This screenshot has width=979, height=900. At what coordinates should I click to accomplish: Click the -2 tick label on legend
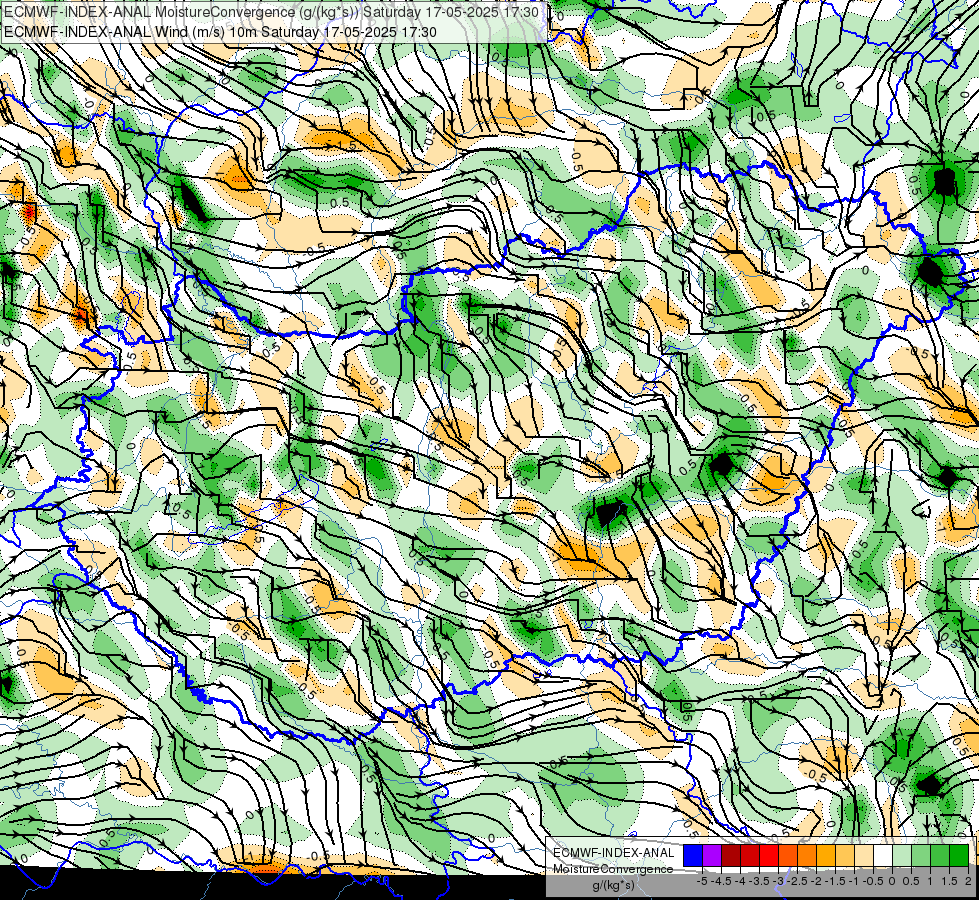[816, 881]
